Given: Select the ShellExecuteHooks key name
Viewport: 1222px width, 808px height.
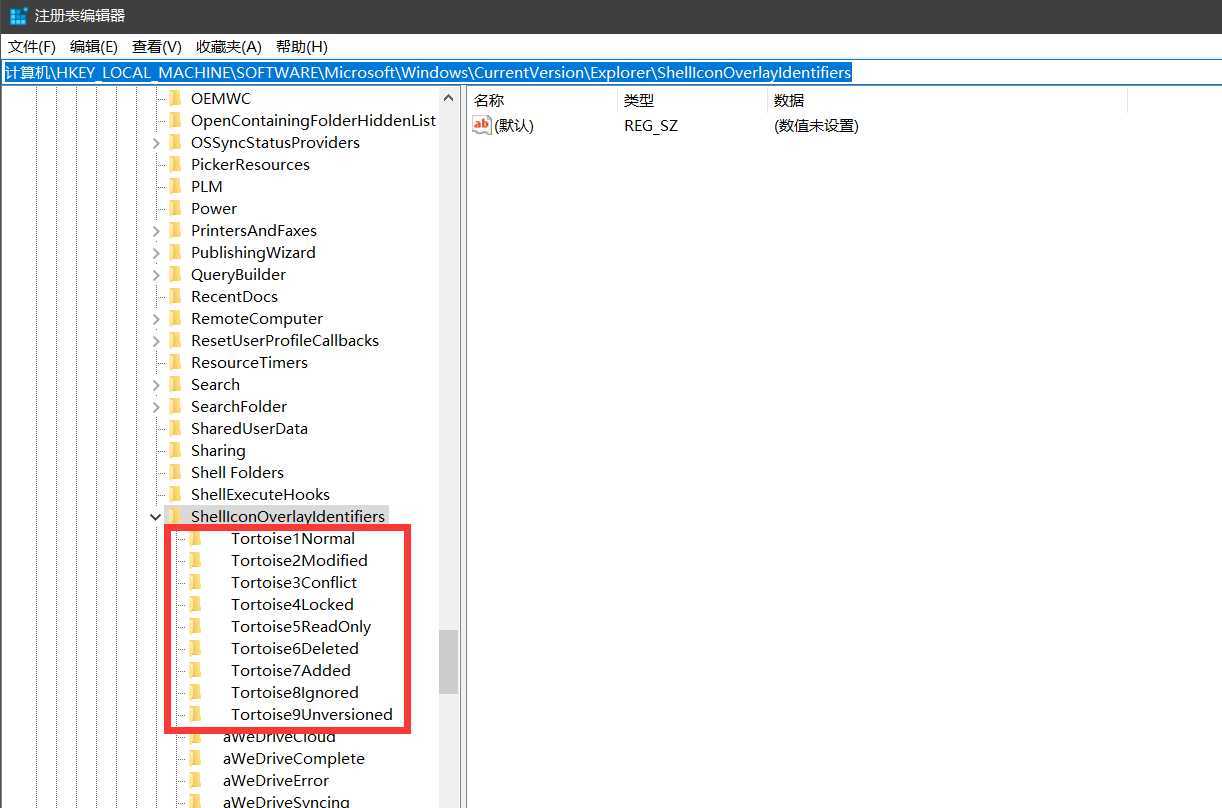Looking at the screenshot, I should pyautogui.click(x=260, y=494).
